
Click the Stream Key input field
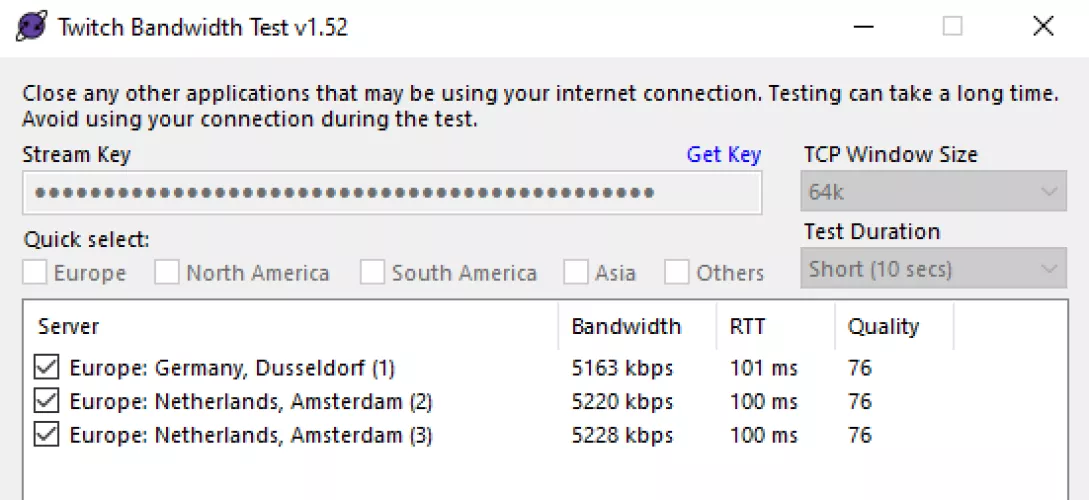coord(391,193)
